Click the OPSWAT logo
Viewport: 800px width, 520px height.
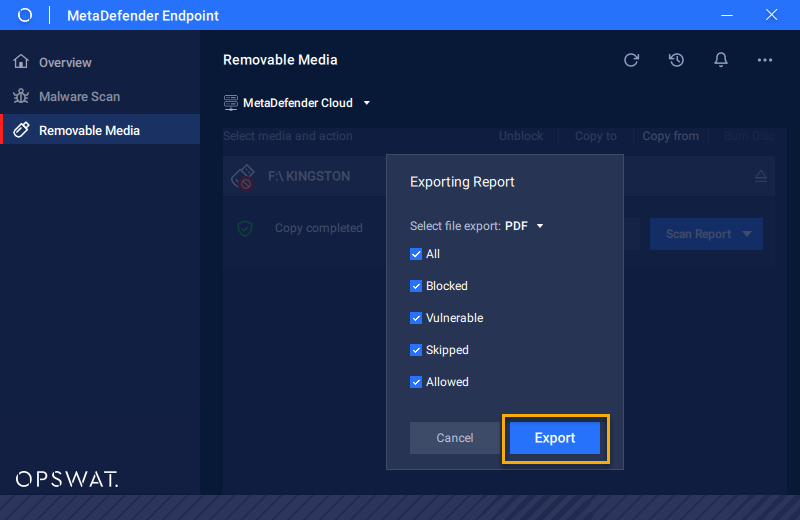click(67, 479)
